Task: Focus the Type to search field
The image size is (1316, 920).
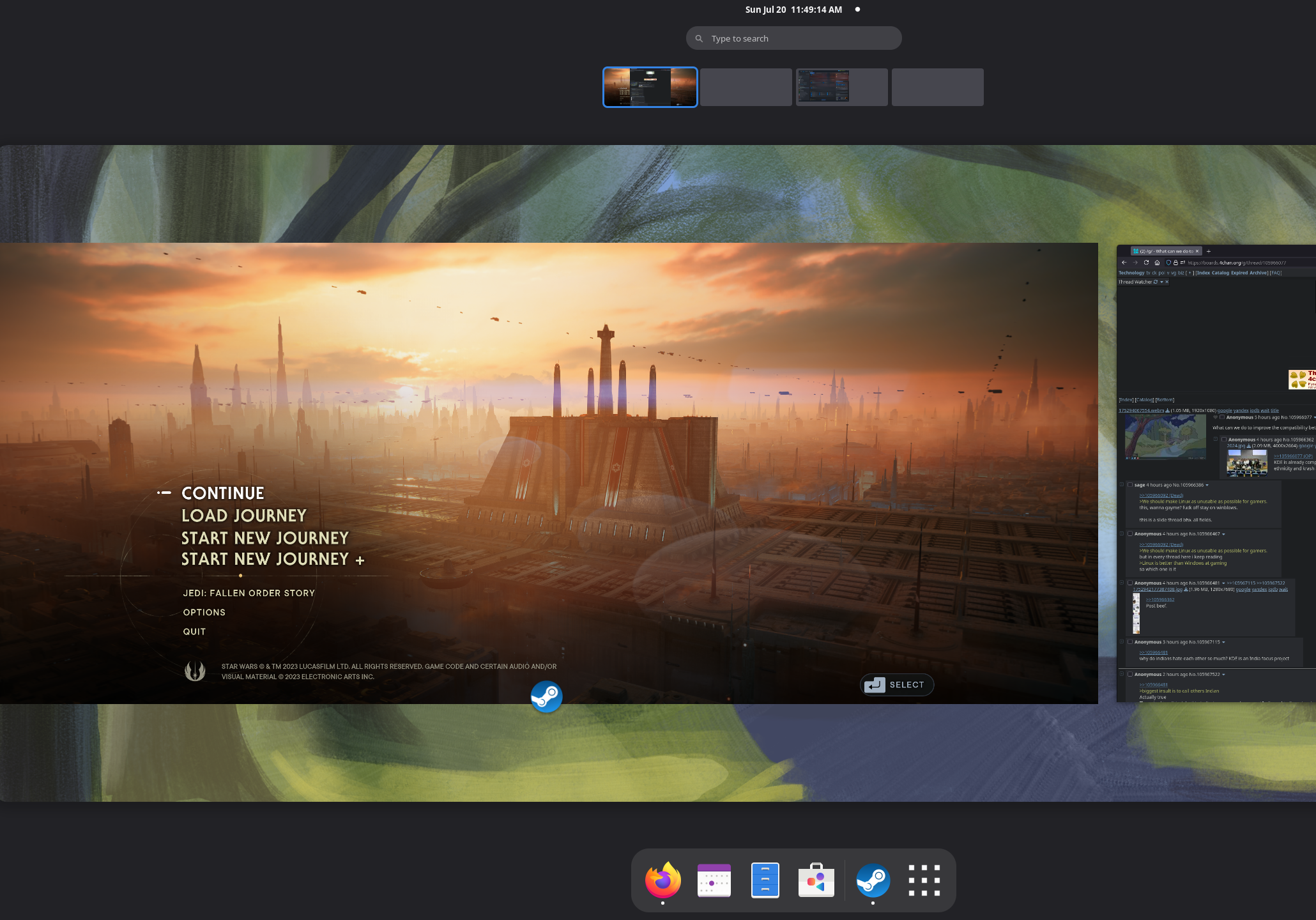Action: pyautogui.click(x=794, y=38)
